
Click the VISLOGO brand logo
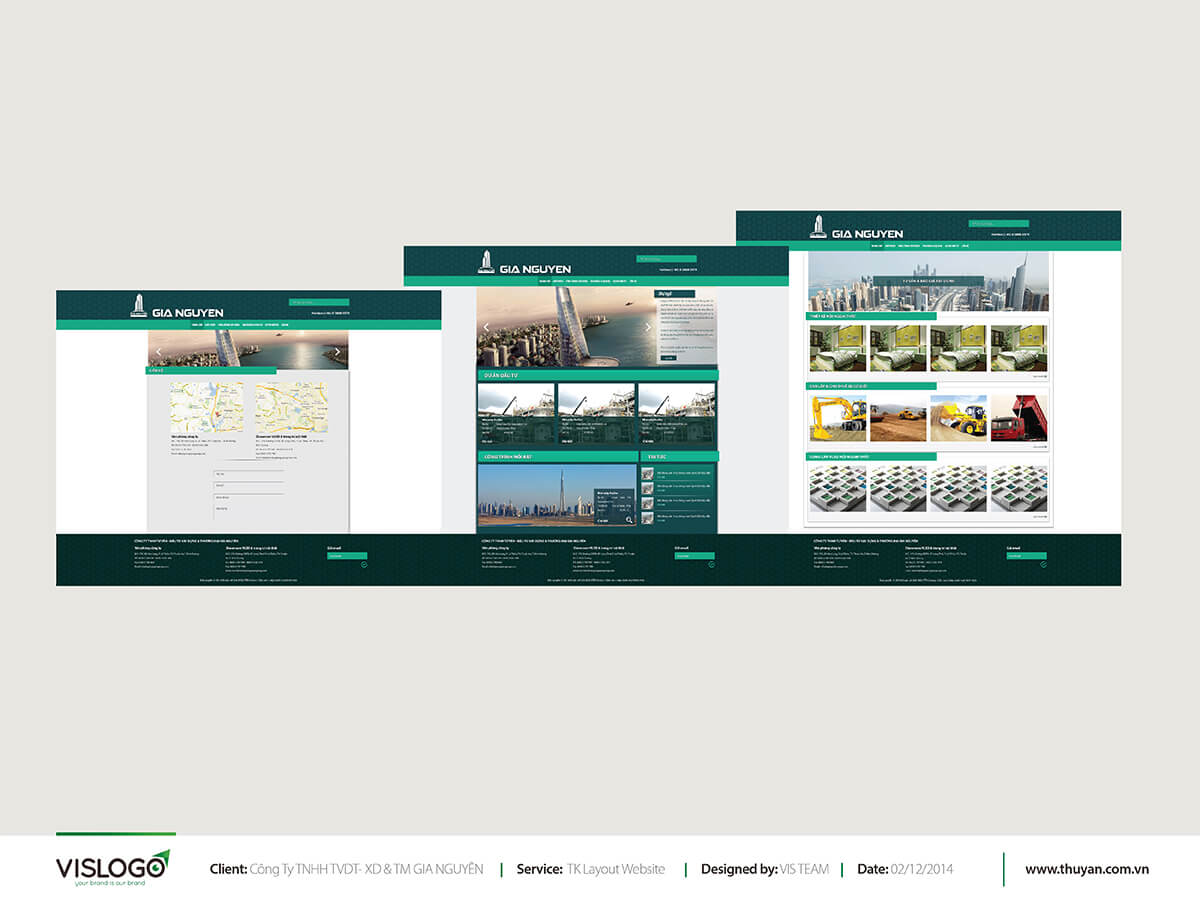coord(112,867)
